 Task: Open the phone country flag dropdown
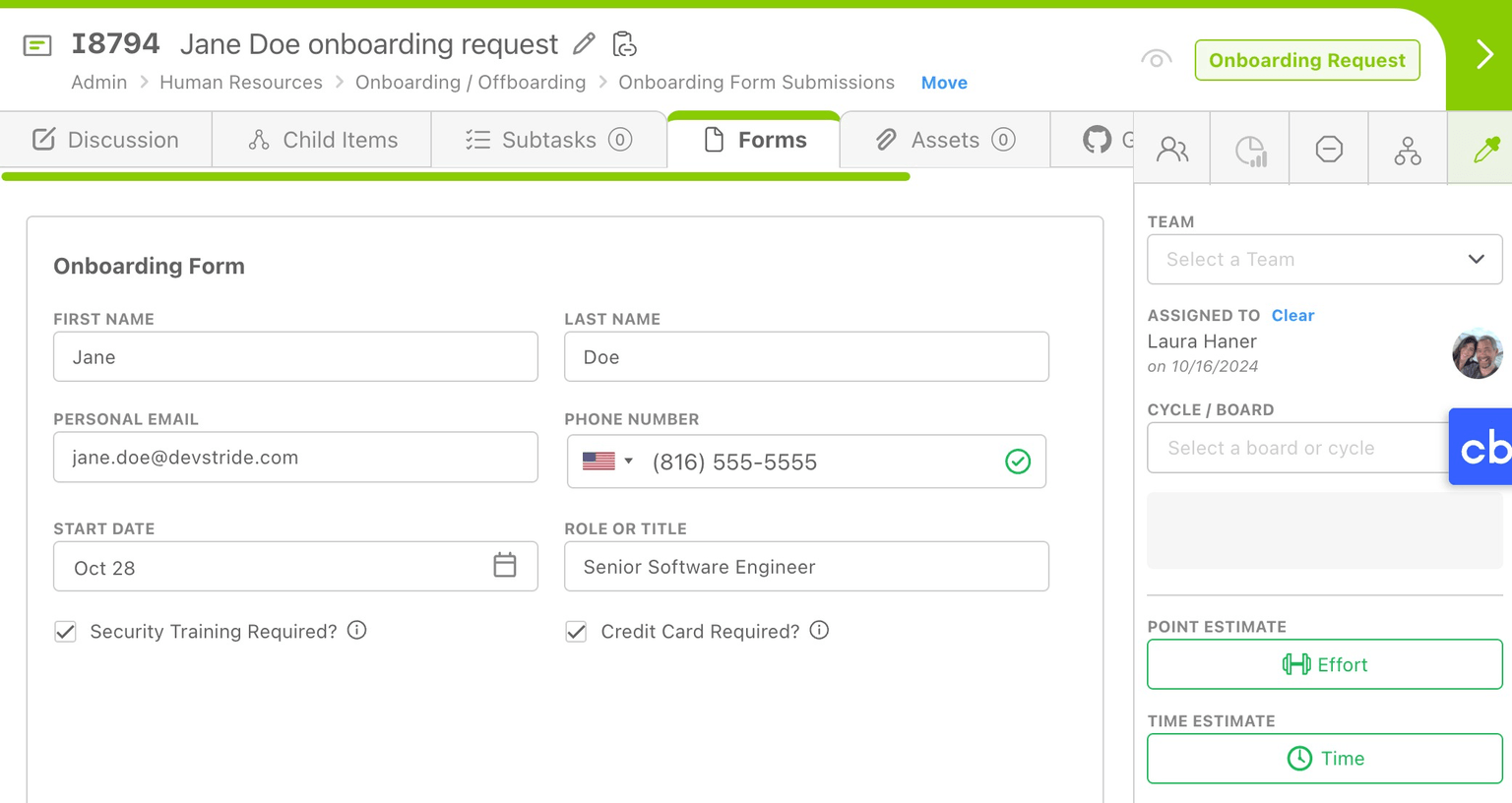point(607,462)
